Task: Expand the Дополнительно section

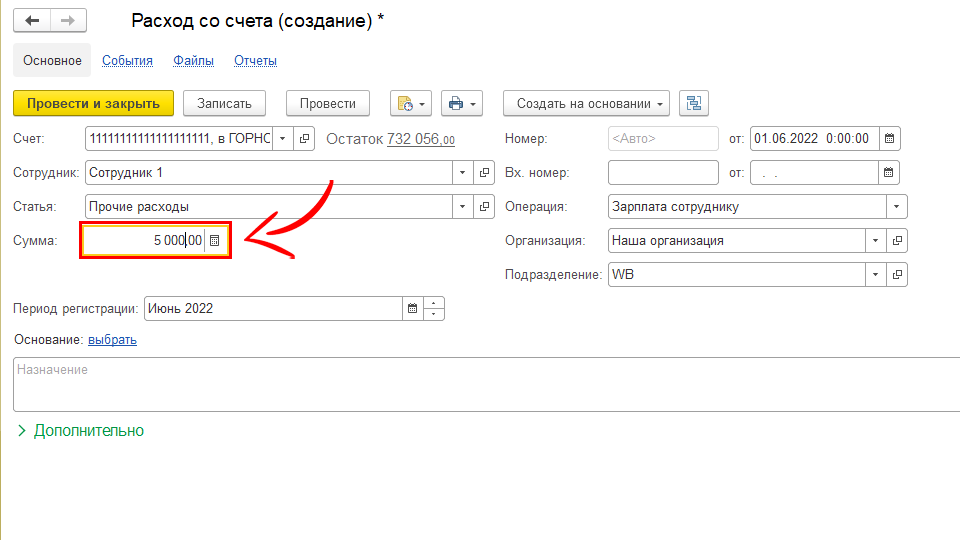Action: tap(81, 431)
